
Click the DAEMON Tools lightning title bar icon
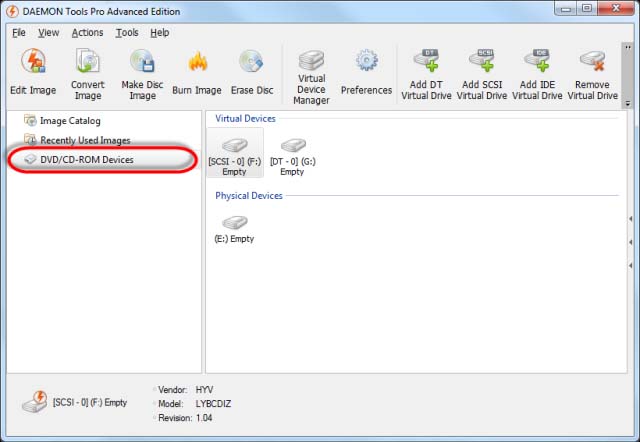[12, 11]
